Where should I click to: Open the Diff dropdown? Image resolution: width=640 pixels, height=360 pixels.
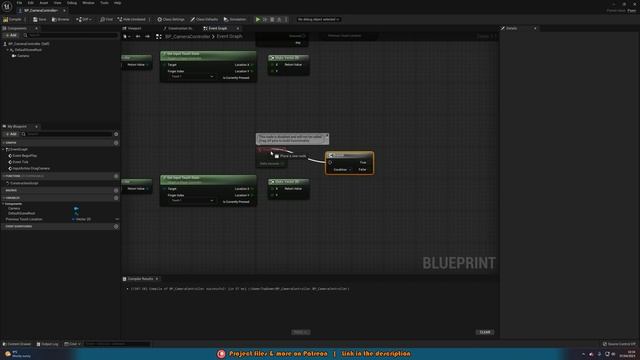point(84,19)
